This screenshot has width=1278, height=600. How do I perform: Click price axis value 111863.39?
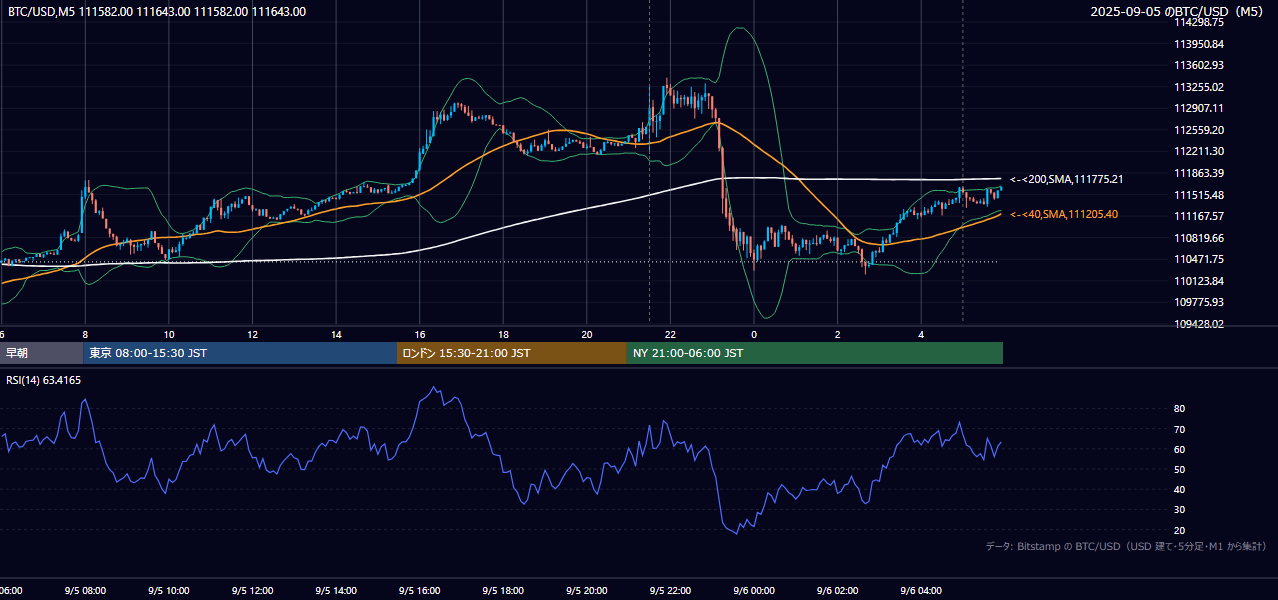pyautogui.click(x=1199, y=173)
